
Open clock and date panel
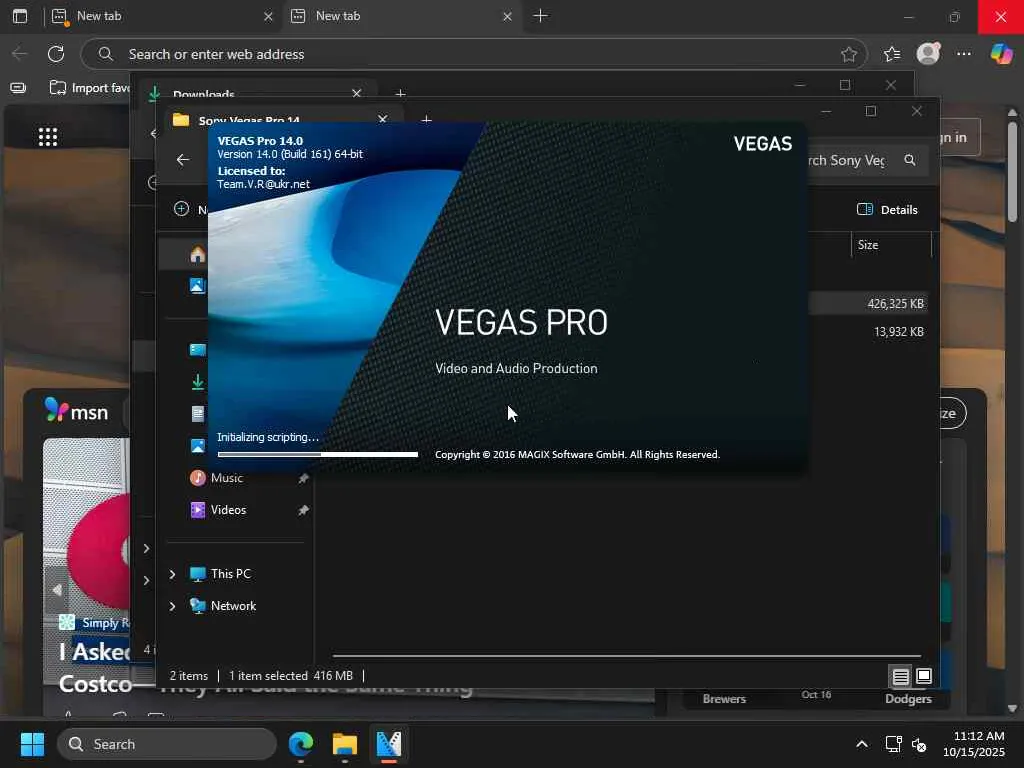coord(973,744)
